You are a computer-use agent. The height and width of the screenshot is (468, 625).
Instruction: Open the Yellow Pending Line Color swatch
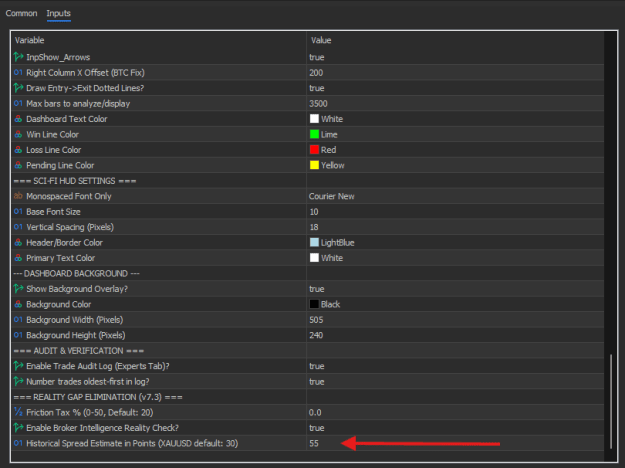click(314, 165)
